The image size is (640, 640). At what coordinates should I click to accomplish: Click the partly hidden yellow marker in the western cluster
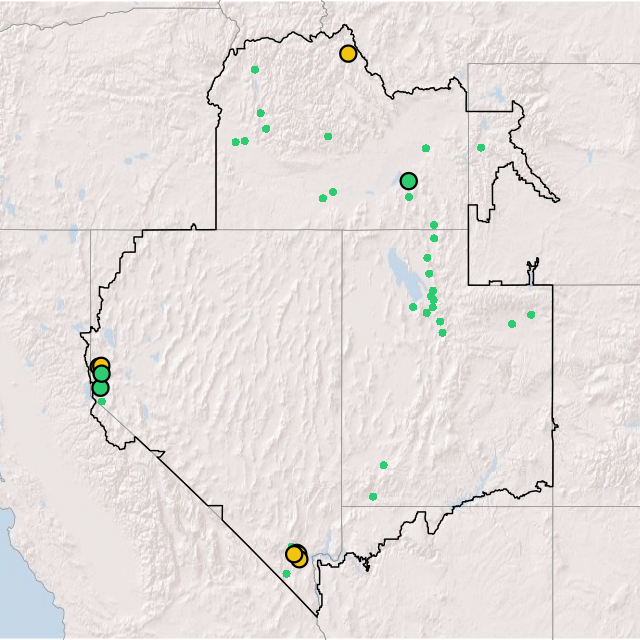point(100,362)
